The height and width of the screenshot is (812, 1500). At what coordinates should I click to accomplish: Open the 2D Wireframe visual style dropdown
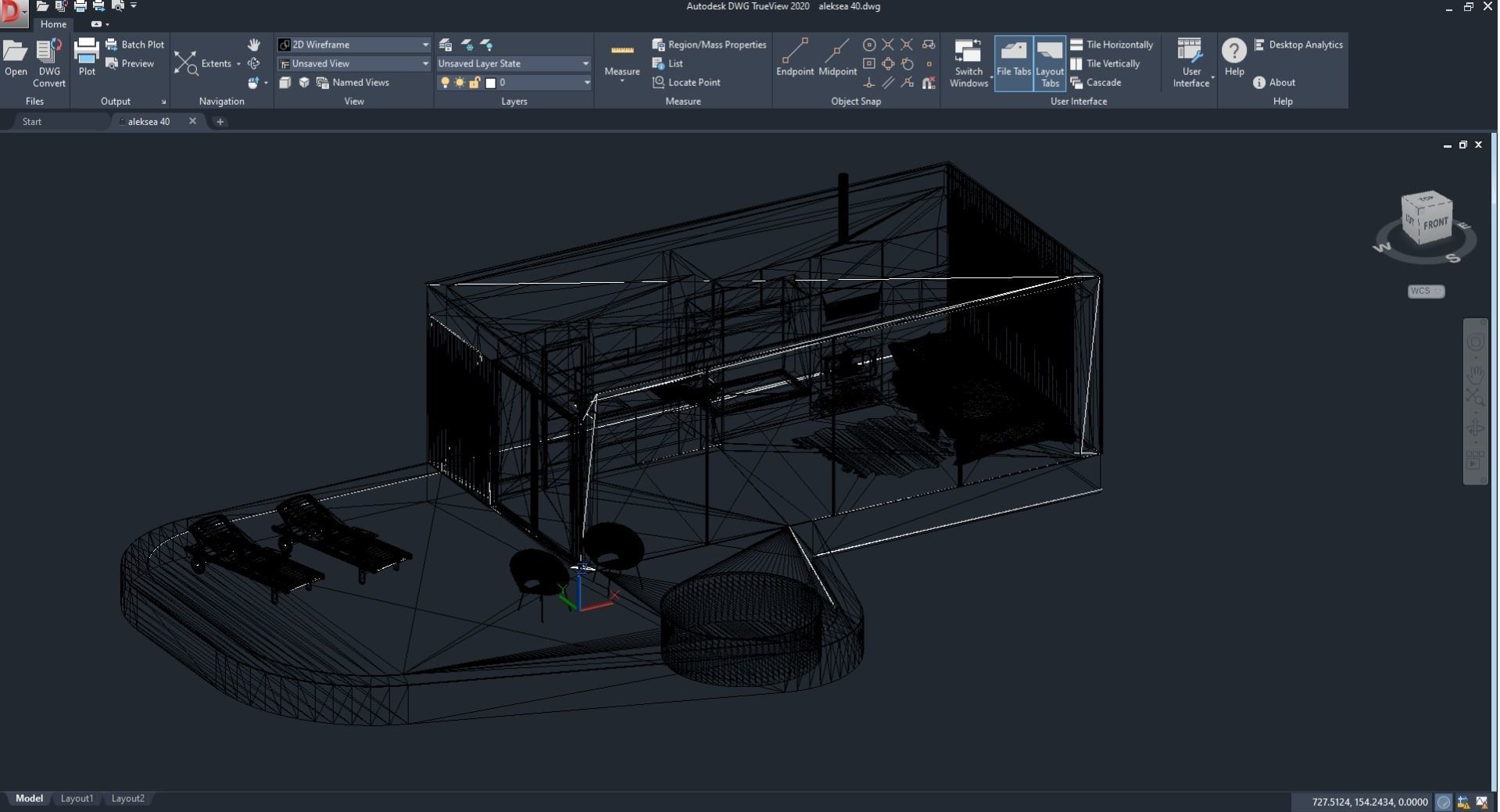(x=354, y=45)
